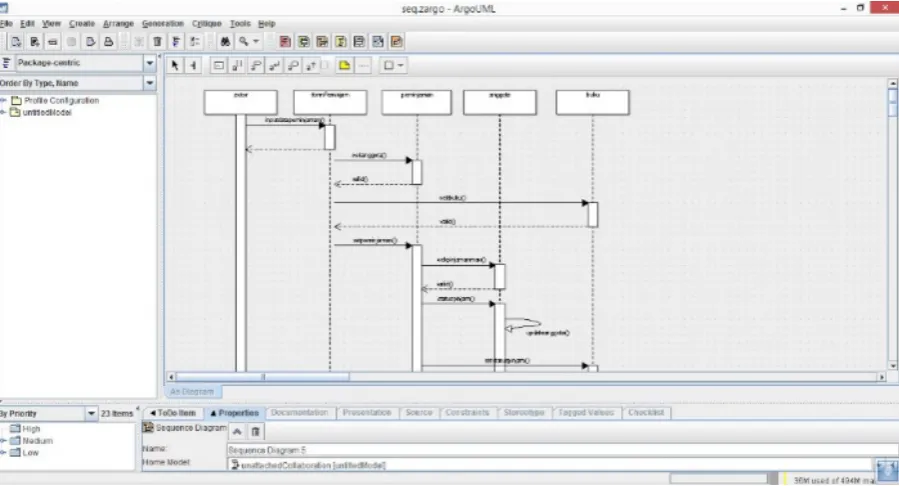Viewport: 899px width, 486px height.
Task: Pick the New Classifier Role tool
Action: coord(218,65)
